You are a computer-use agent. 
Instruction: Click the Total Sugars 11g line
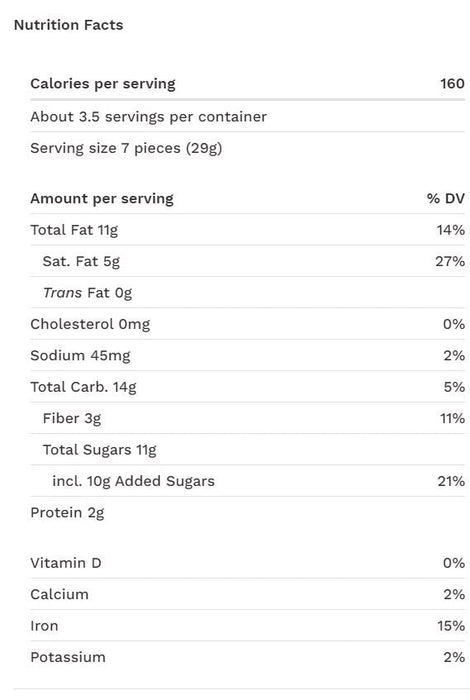pyautogui.click(x=100, y=450)
